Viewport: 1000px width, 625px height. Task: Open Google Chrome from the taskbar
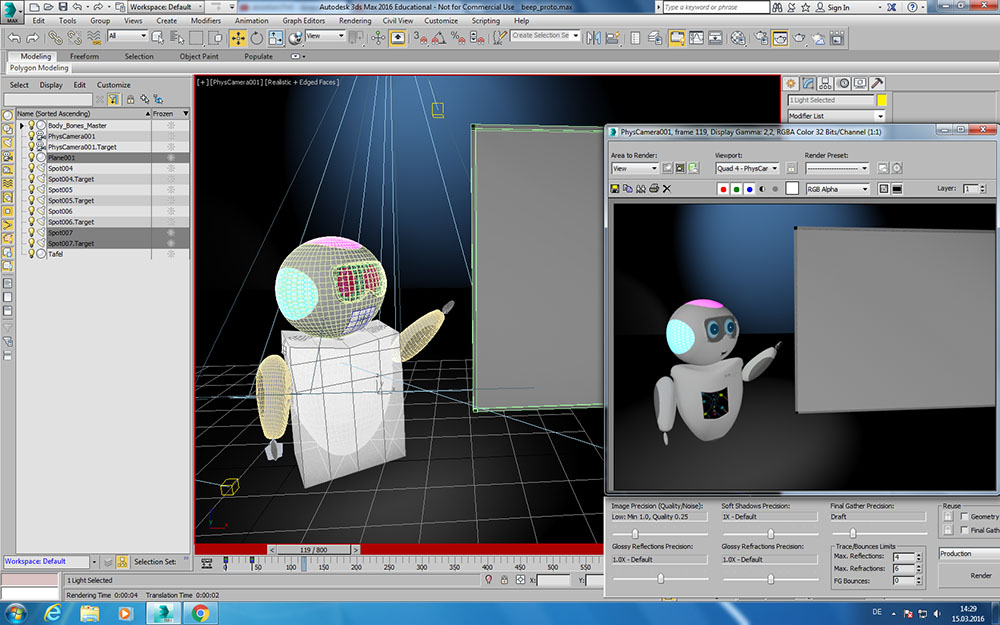tap(200, 612)
